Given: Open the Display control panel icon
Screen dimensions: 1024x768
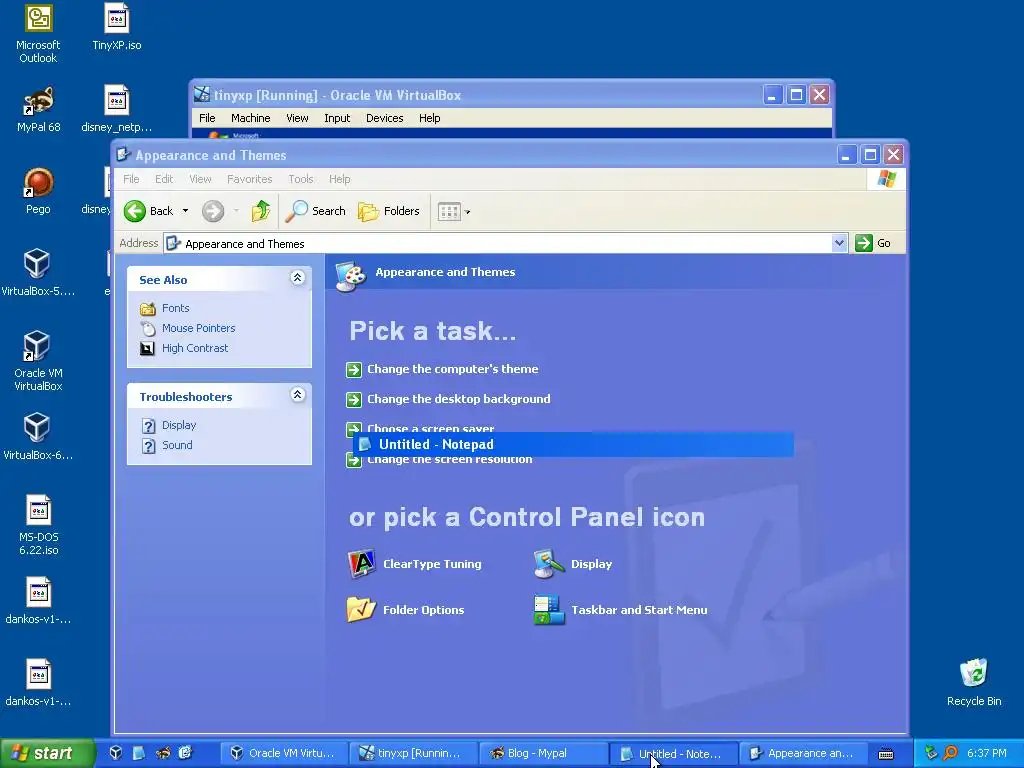Looking at the screenshot, I should coord(573,564).
